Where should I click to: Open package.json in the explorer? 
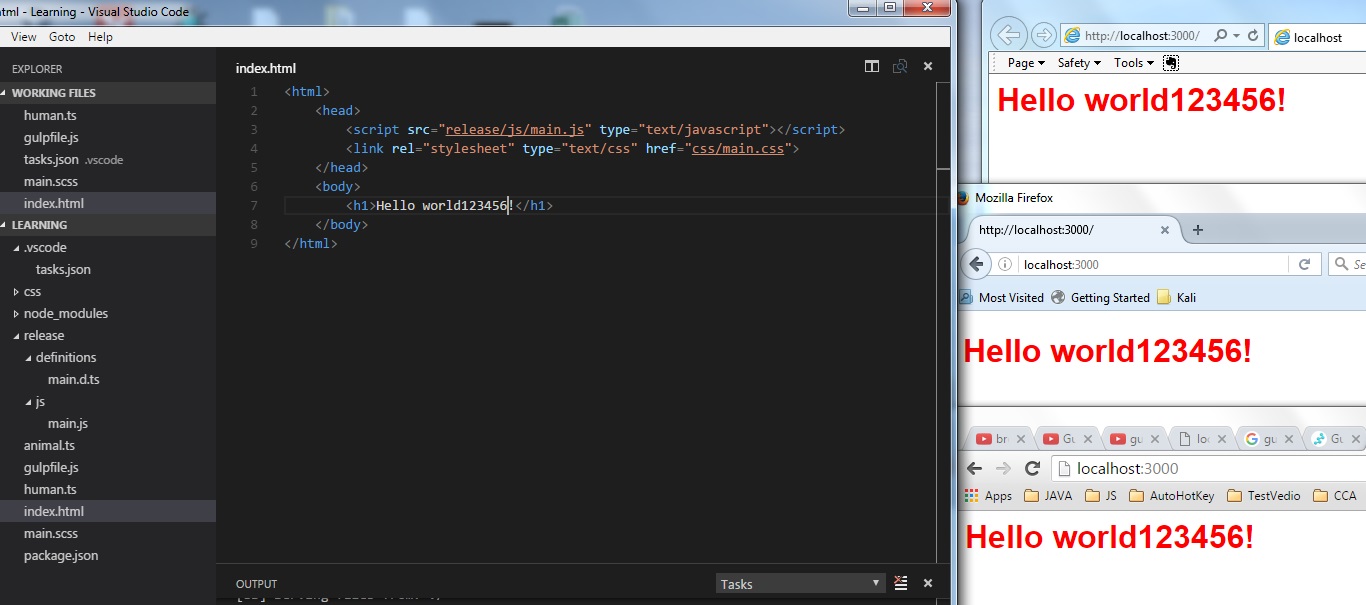pyautogui.click(x=108, y=555)
